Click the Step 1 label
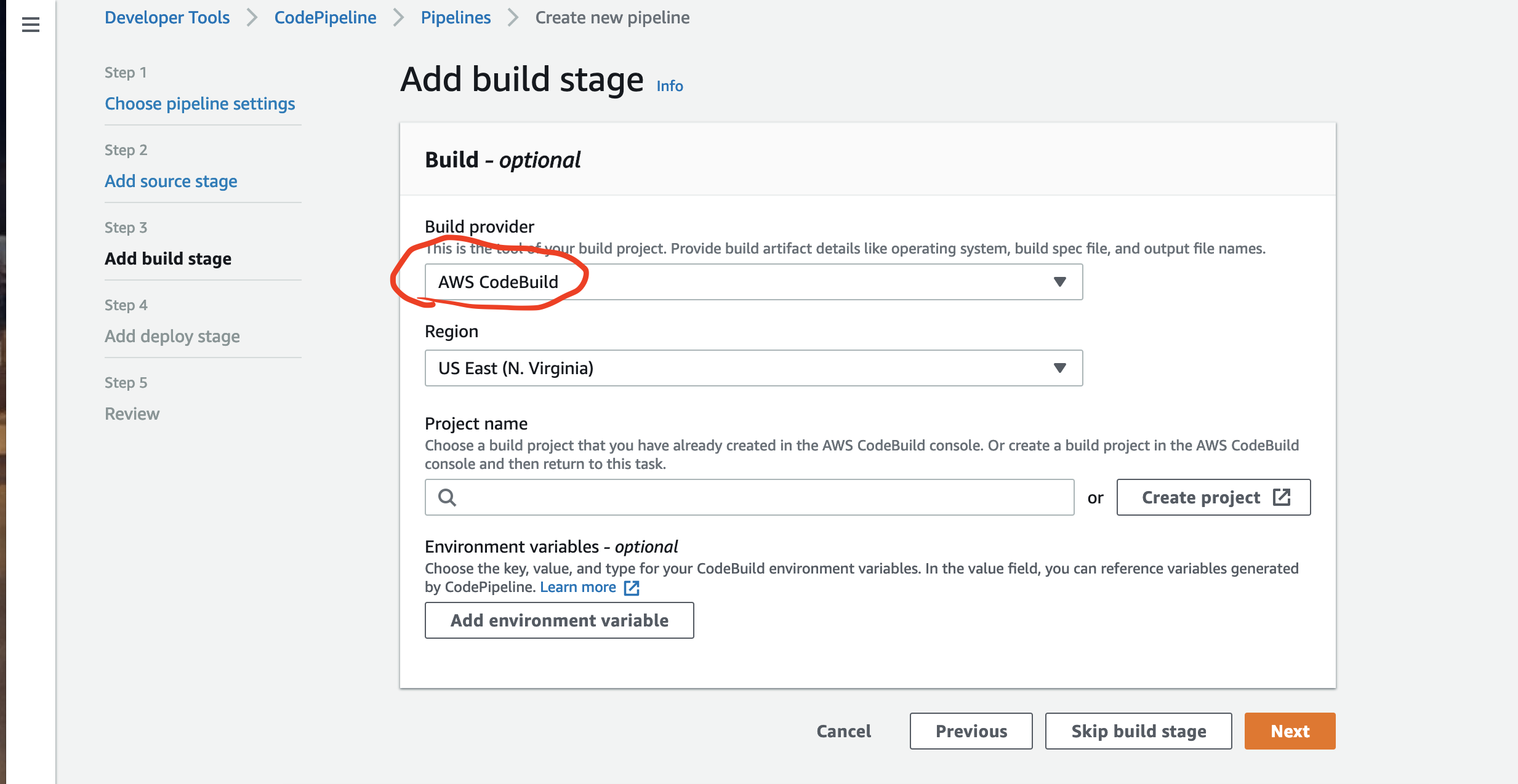 (126, 72)
